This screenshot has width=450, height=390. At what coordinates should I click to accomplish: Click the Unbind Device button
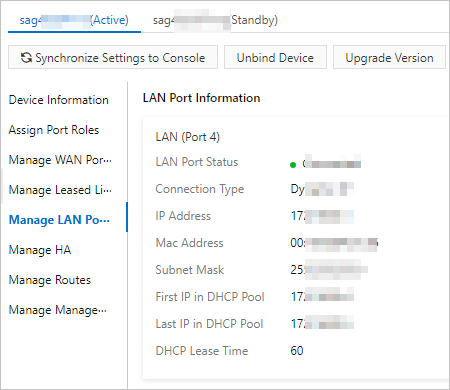pos(275,57)
